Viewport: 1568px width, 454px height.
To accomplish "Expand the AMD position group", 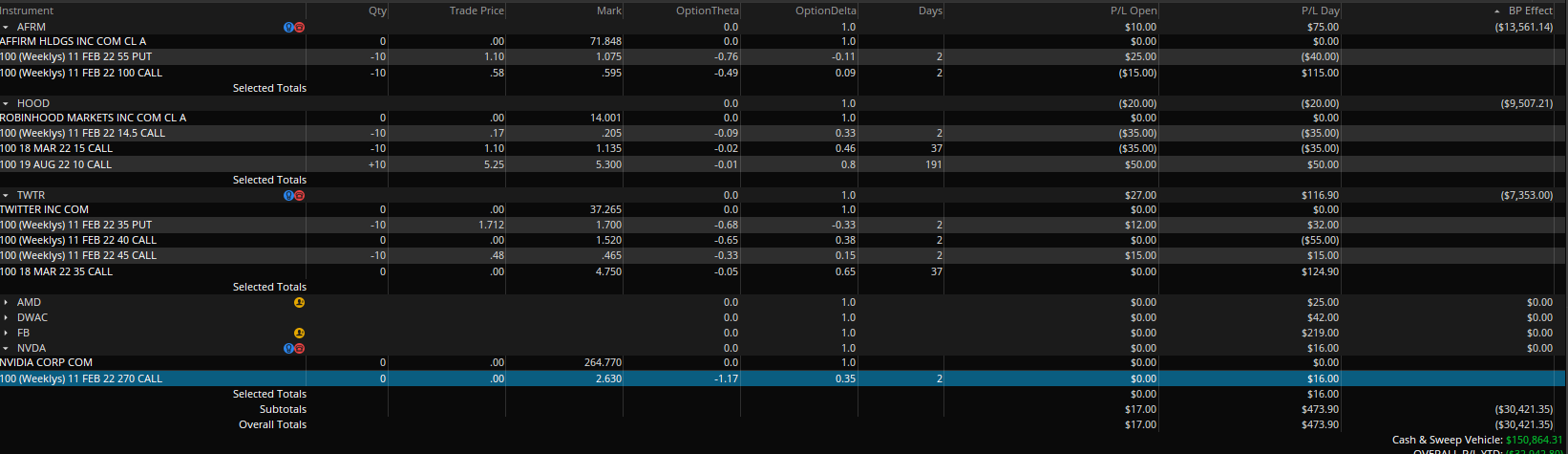I will [x=6, y=302].
